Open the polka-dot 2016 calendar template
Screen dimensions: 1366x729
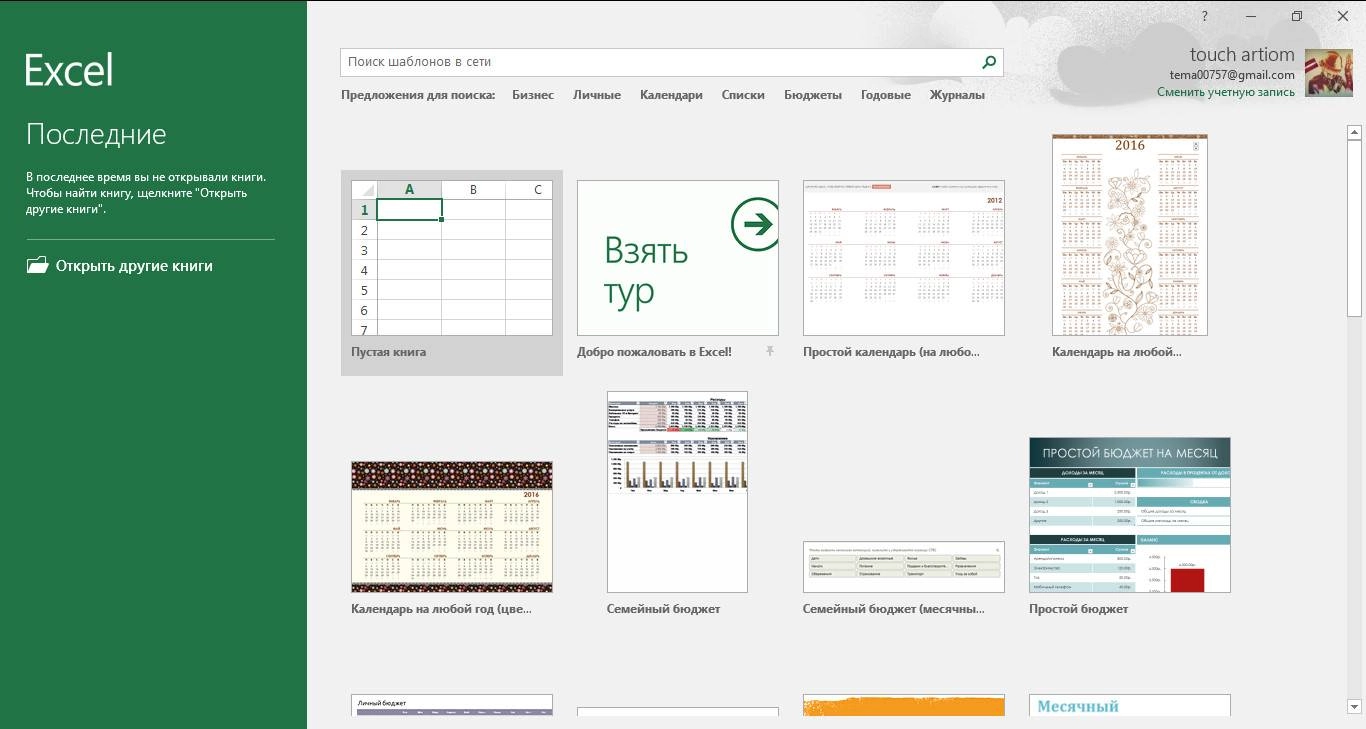click(452, 527)
